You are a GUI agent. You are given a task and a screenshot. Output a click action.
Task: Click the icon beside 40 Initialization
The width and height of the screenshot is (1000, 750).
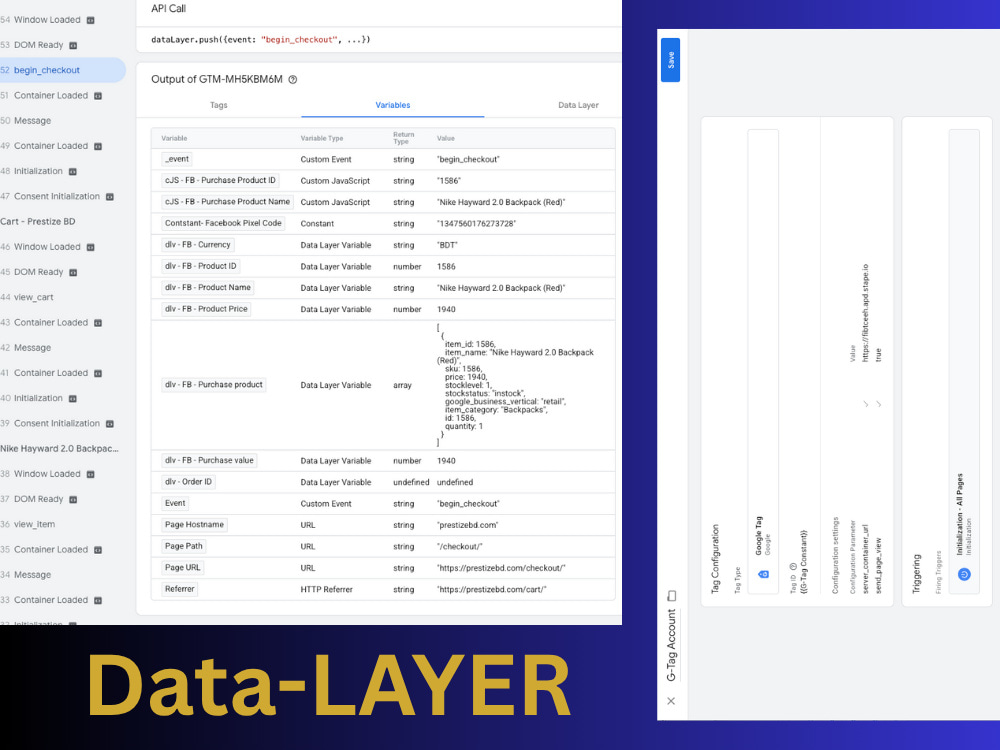coord(73,399)
